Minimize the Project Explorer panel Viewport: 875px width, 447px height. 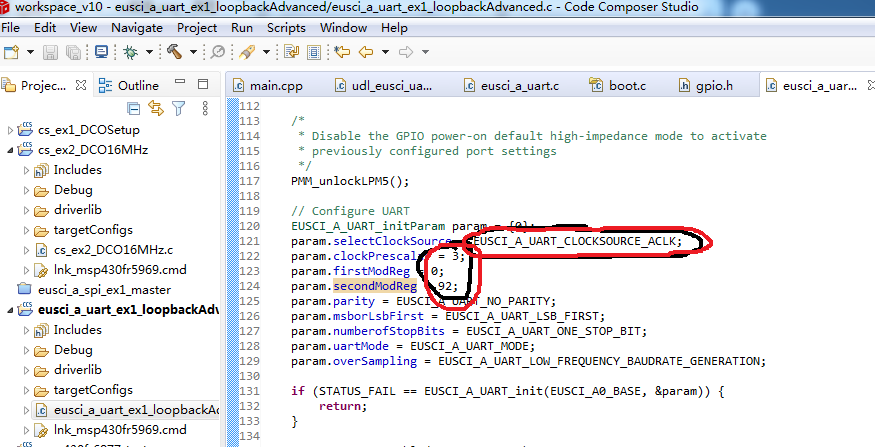180,83
